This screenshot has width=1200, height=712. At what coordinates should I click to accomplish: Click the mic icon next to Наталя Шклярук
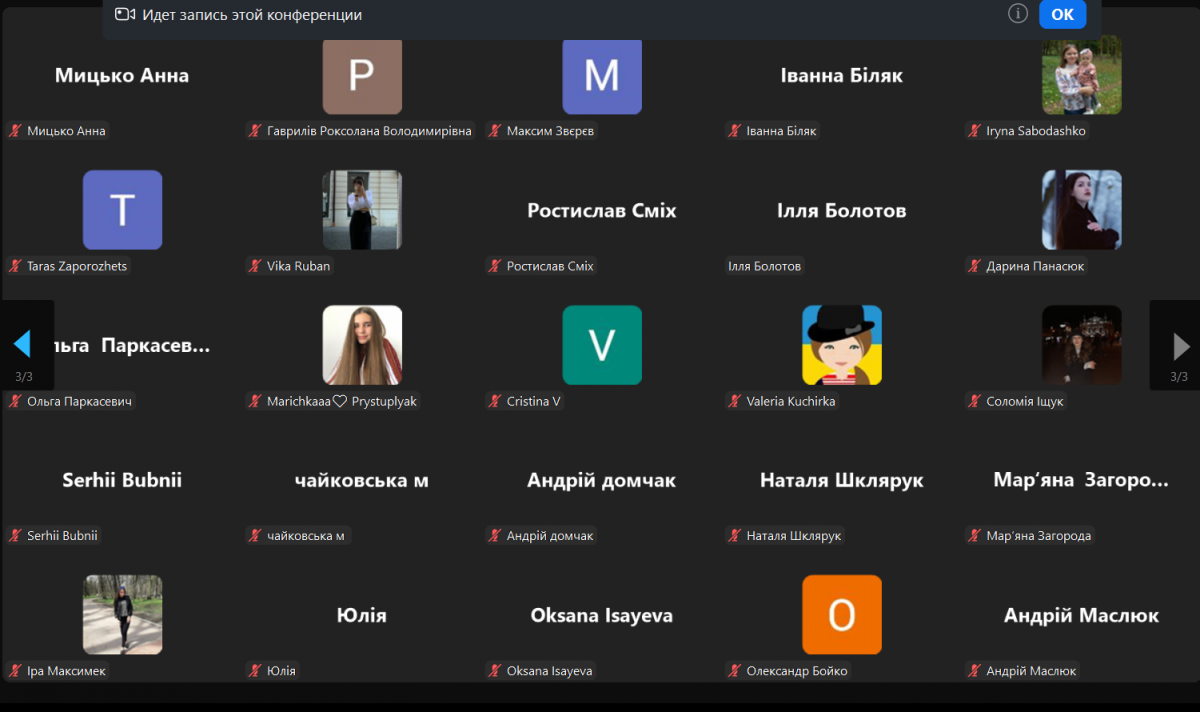coord(734,535)
